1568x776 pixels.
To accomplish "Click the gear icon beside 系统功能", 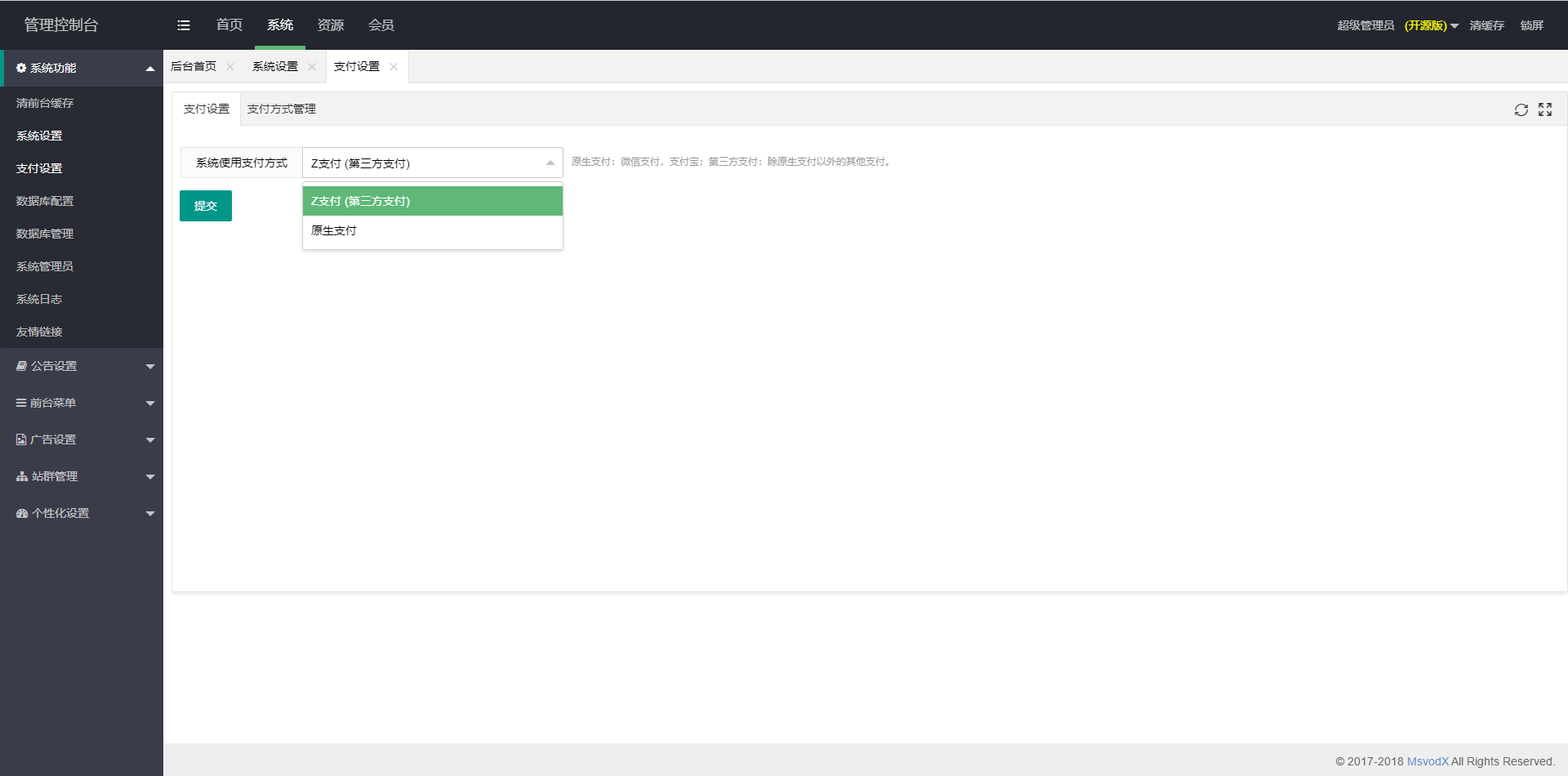I will 21,68.
